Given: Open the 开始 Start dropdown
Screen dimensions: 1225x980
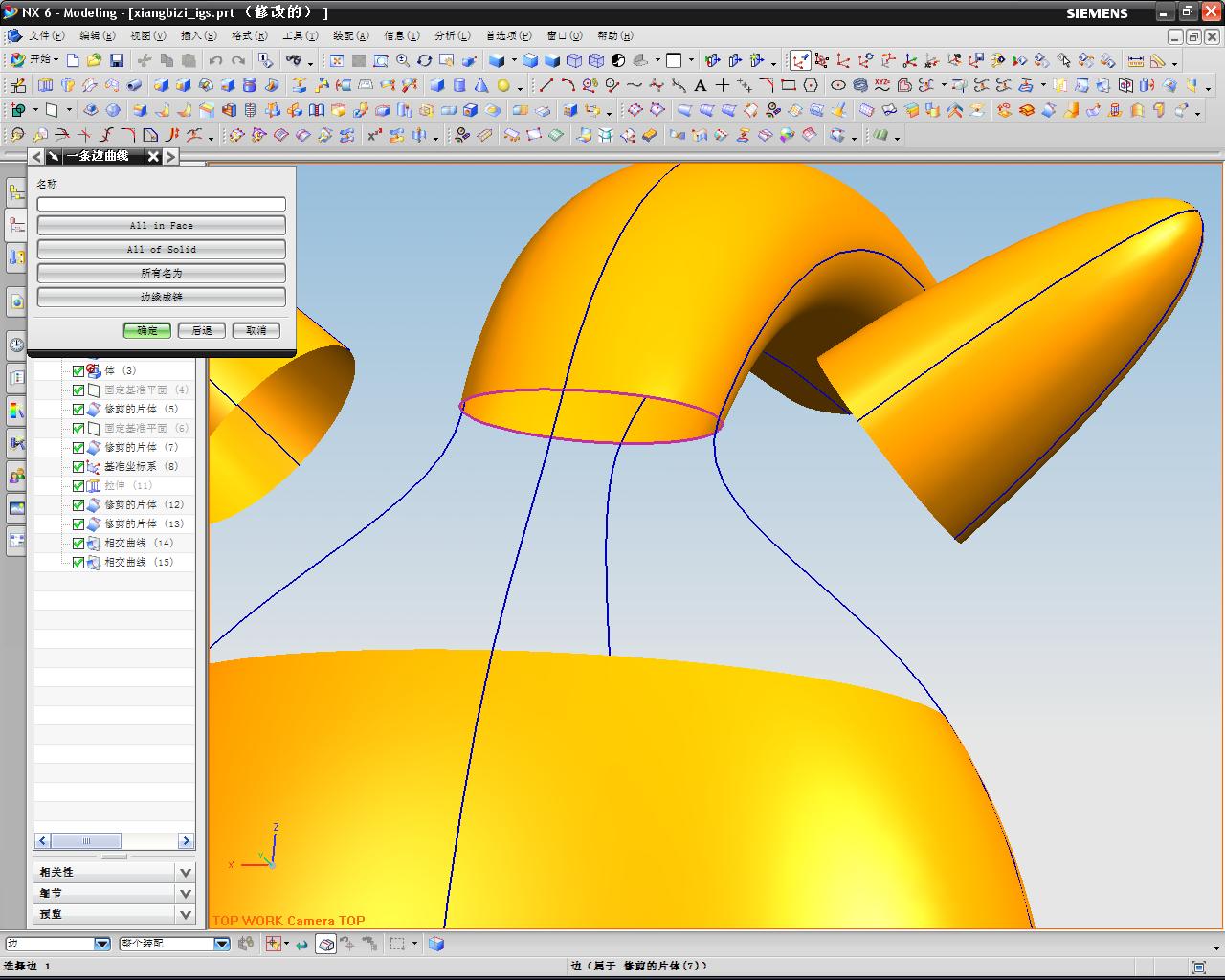Looking at the screenshot, I should [x=33, y=60].
